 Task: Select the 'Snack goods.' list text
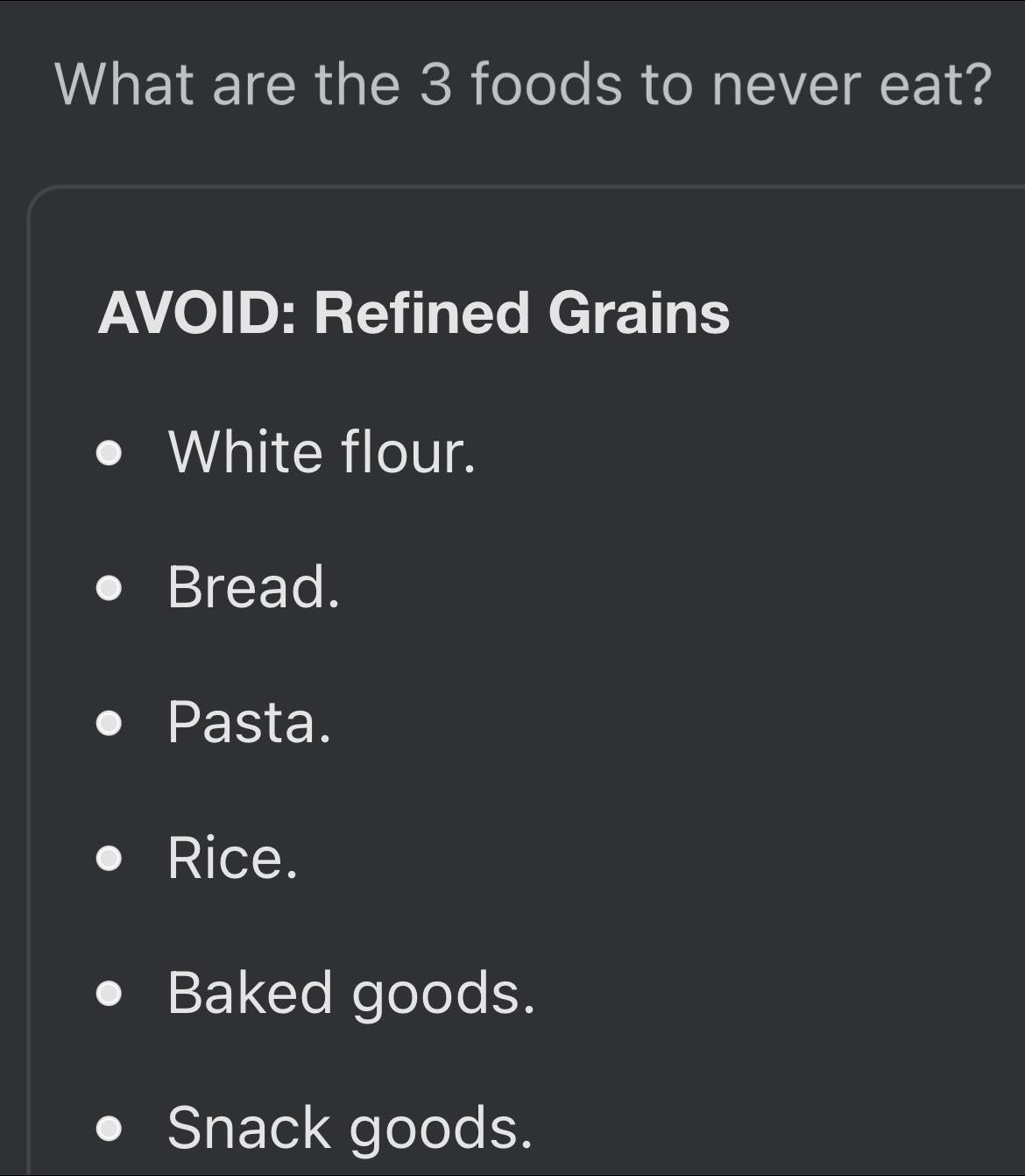tap(350, 1128)
